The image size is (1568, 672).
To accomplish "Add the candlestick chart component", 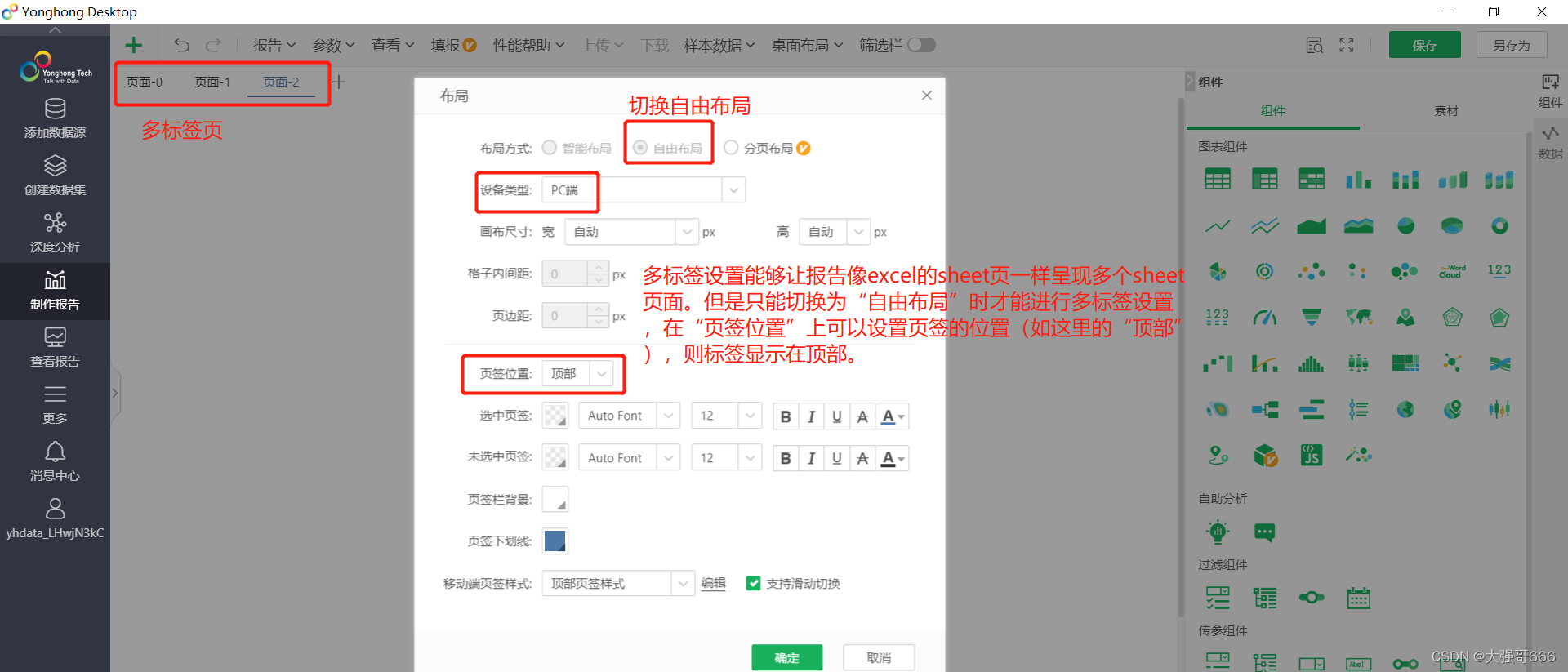I will [1499, 409].
